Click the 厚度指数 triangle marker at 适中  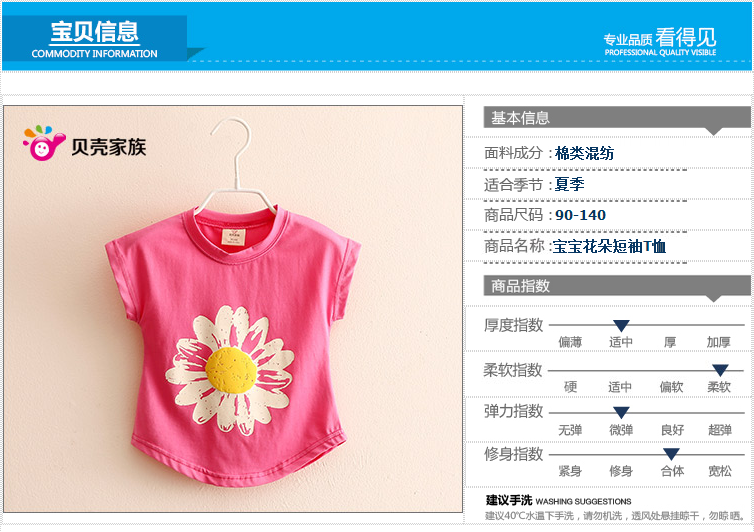pos(621,326)
